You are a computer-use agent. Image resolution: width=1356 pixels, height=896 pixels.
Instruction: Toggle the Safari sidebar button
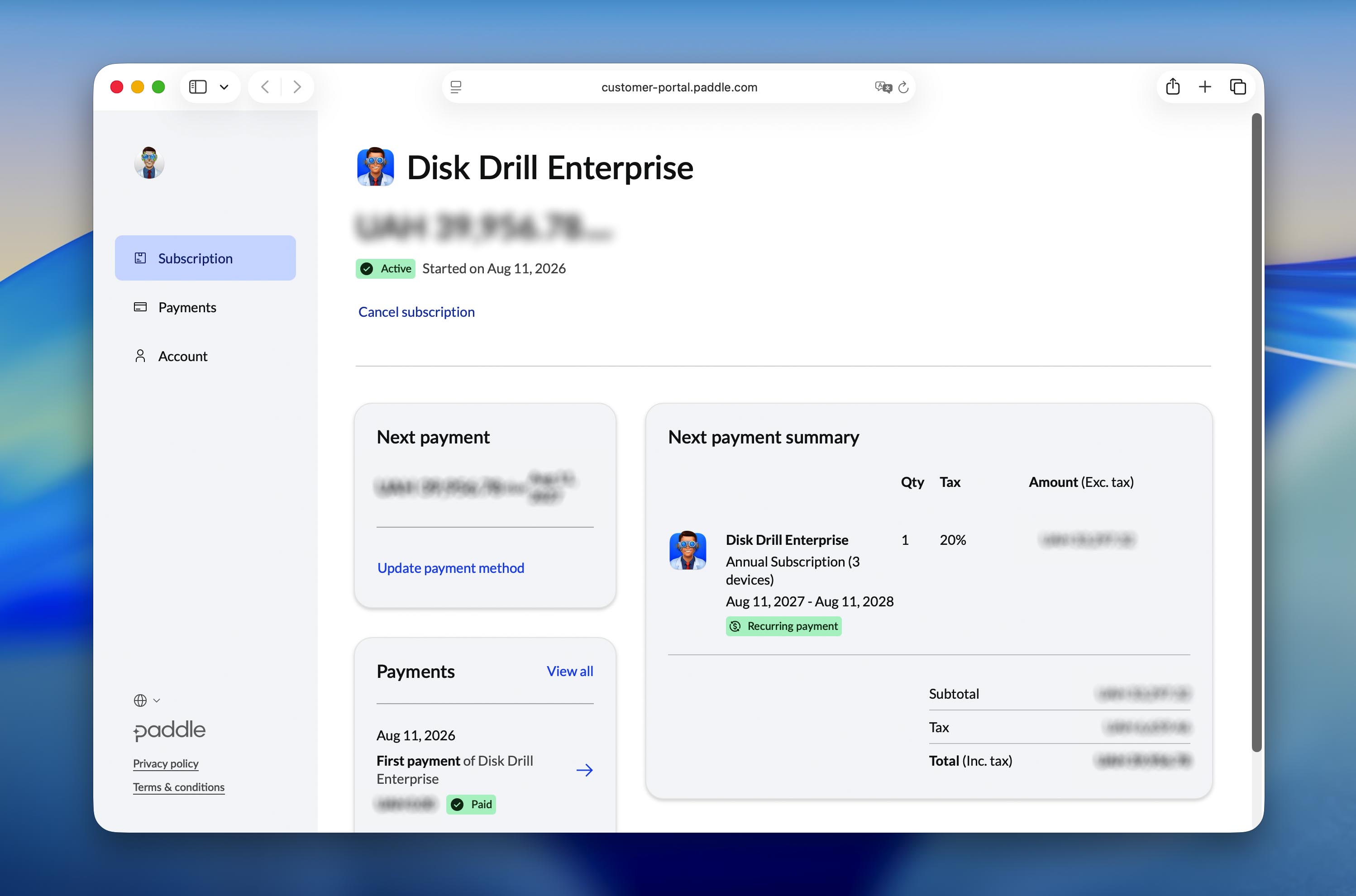[x=198, y=87]
